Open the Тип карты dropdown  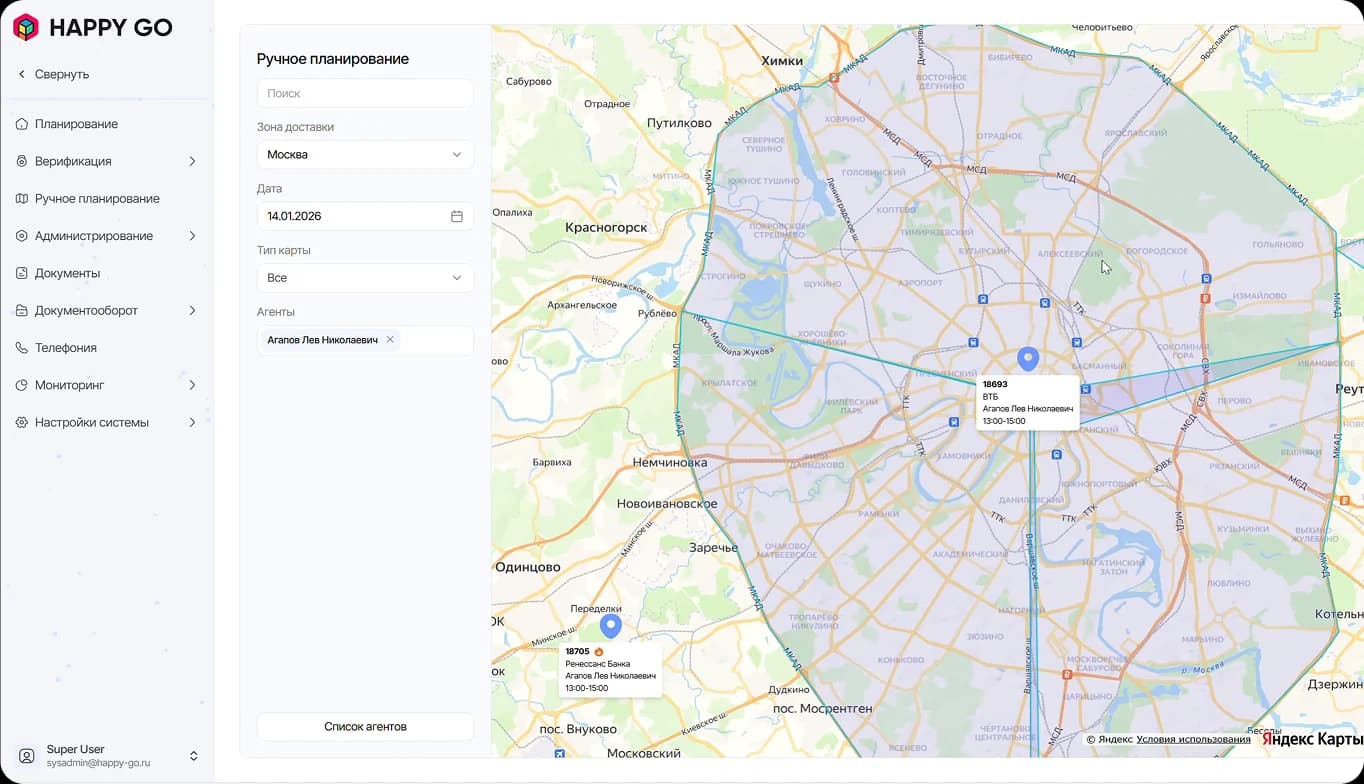tap(365, 278)
